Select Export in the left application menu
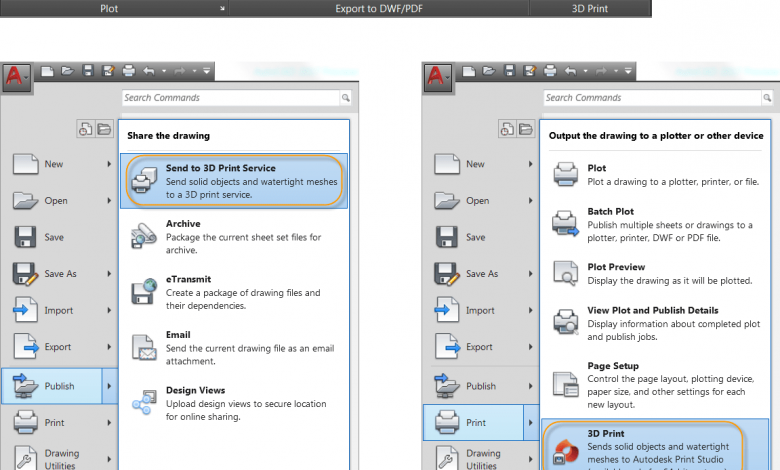The image size is (780, 470). [x=59, y=347]
